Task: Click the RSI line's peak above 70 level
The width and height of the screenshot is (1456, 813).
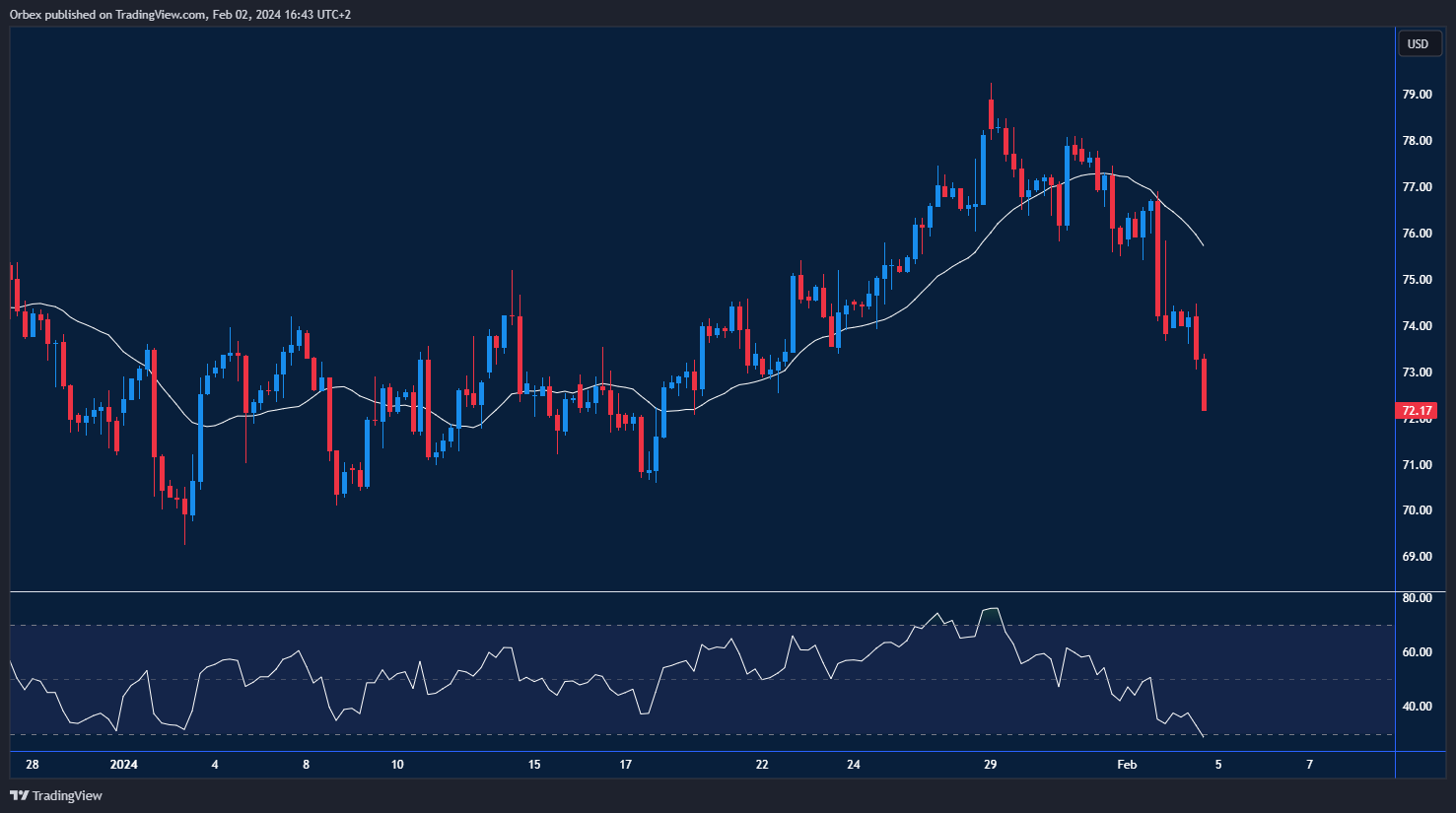Action: [991, 609]
